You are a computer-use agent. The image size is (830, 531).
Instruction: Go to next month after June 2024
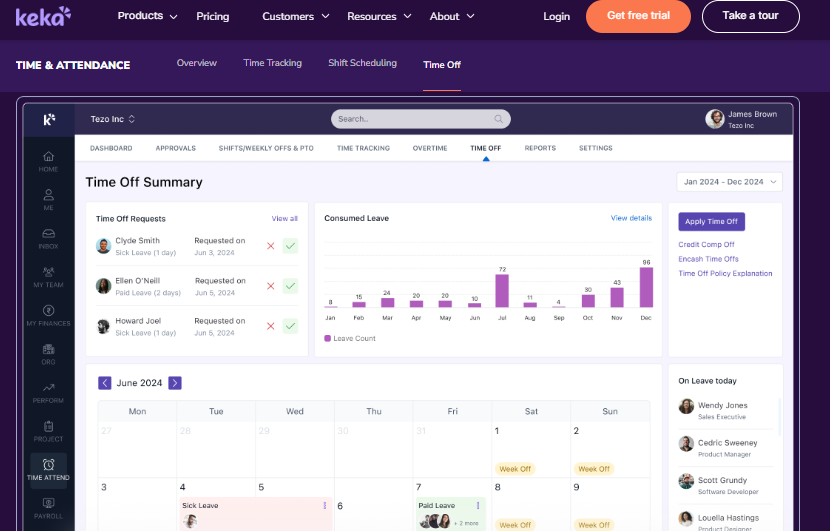(x=175, y=383)
